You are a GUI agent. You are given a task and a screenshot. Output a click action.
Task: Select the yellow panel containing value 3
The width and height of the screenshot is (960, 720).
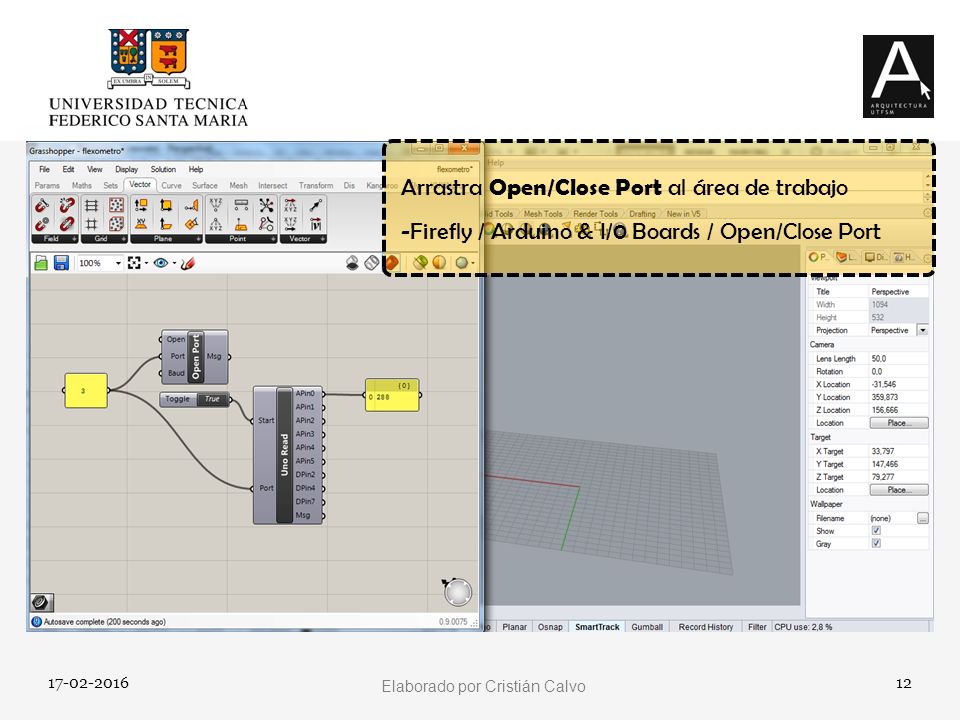pyautogui.click(x=86, y=391)
